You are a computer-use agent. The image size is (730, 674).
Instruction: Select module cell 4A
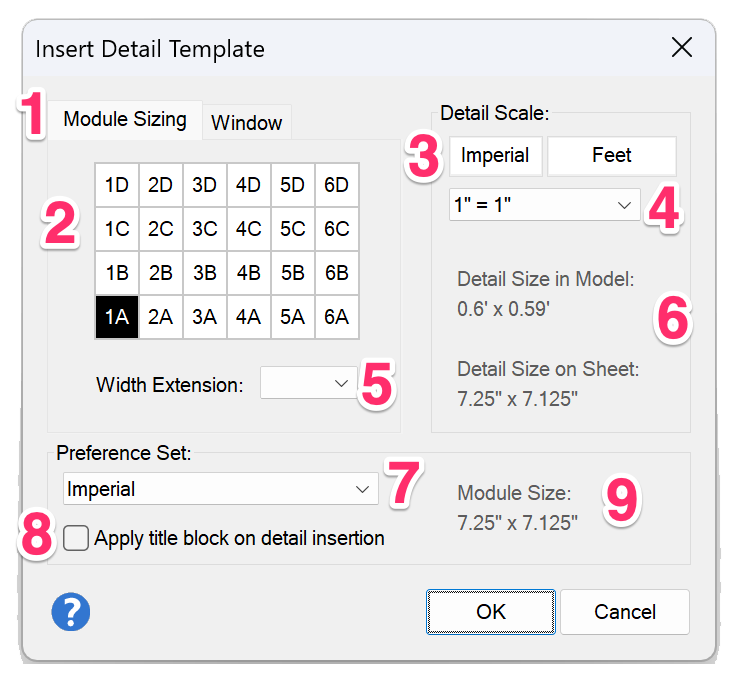click(249, 317)
